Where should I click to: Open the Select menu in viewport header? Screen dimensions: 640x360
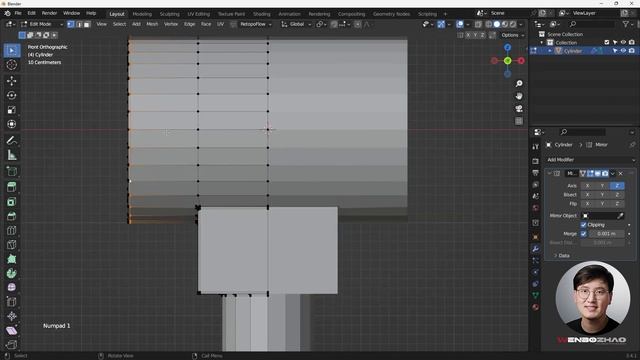pos(119,24)
